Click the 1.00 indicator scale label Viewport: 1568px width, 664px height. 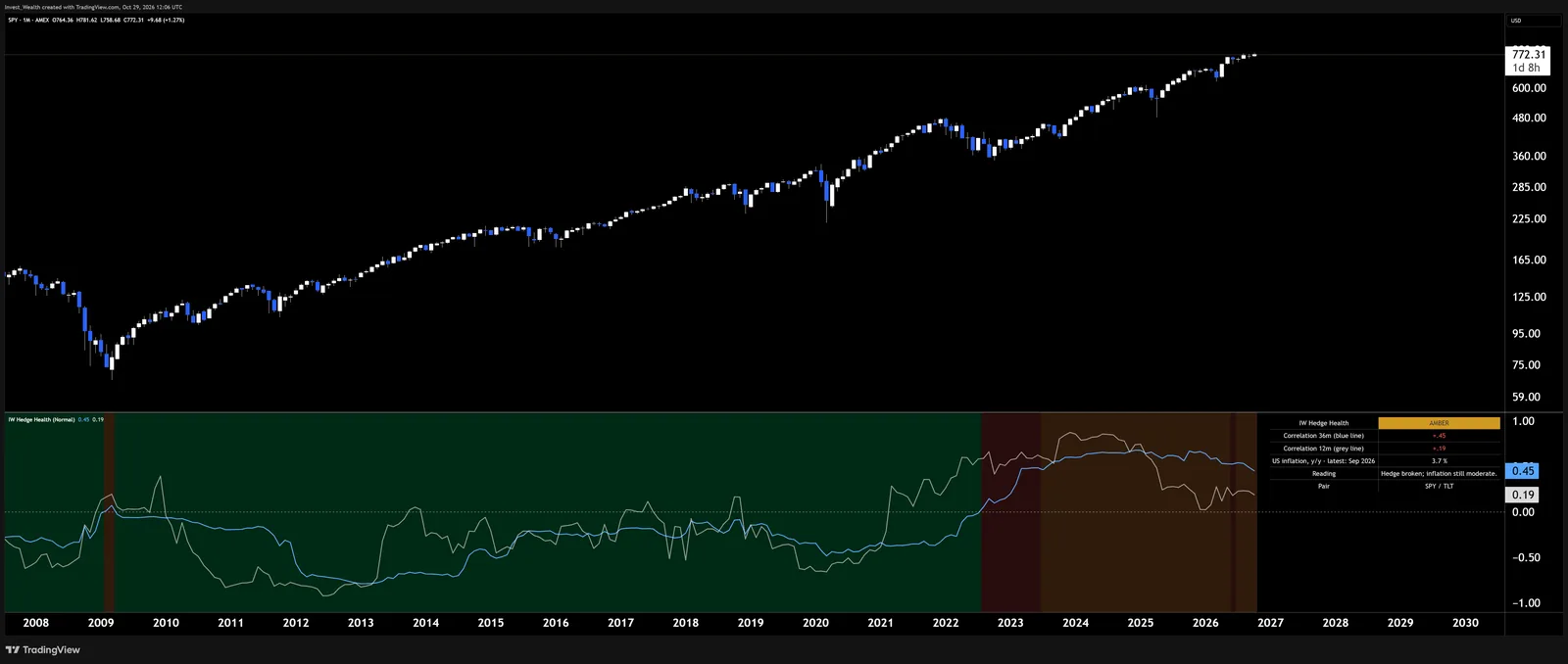pos(1523,421)
